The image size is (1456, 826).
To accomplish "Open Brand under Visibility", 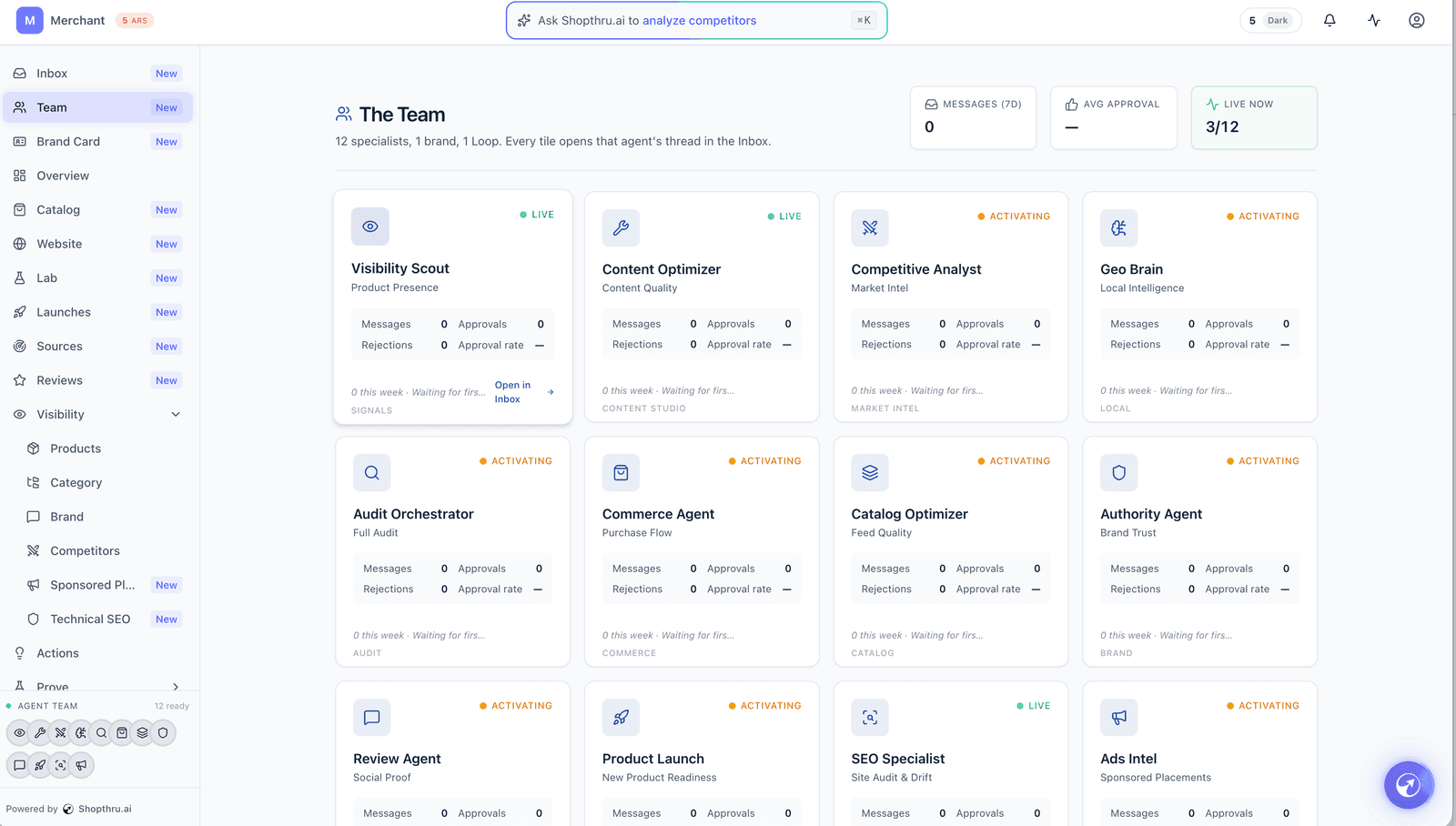I will (104, 517).
